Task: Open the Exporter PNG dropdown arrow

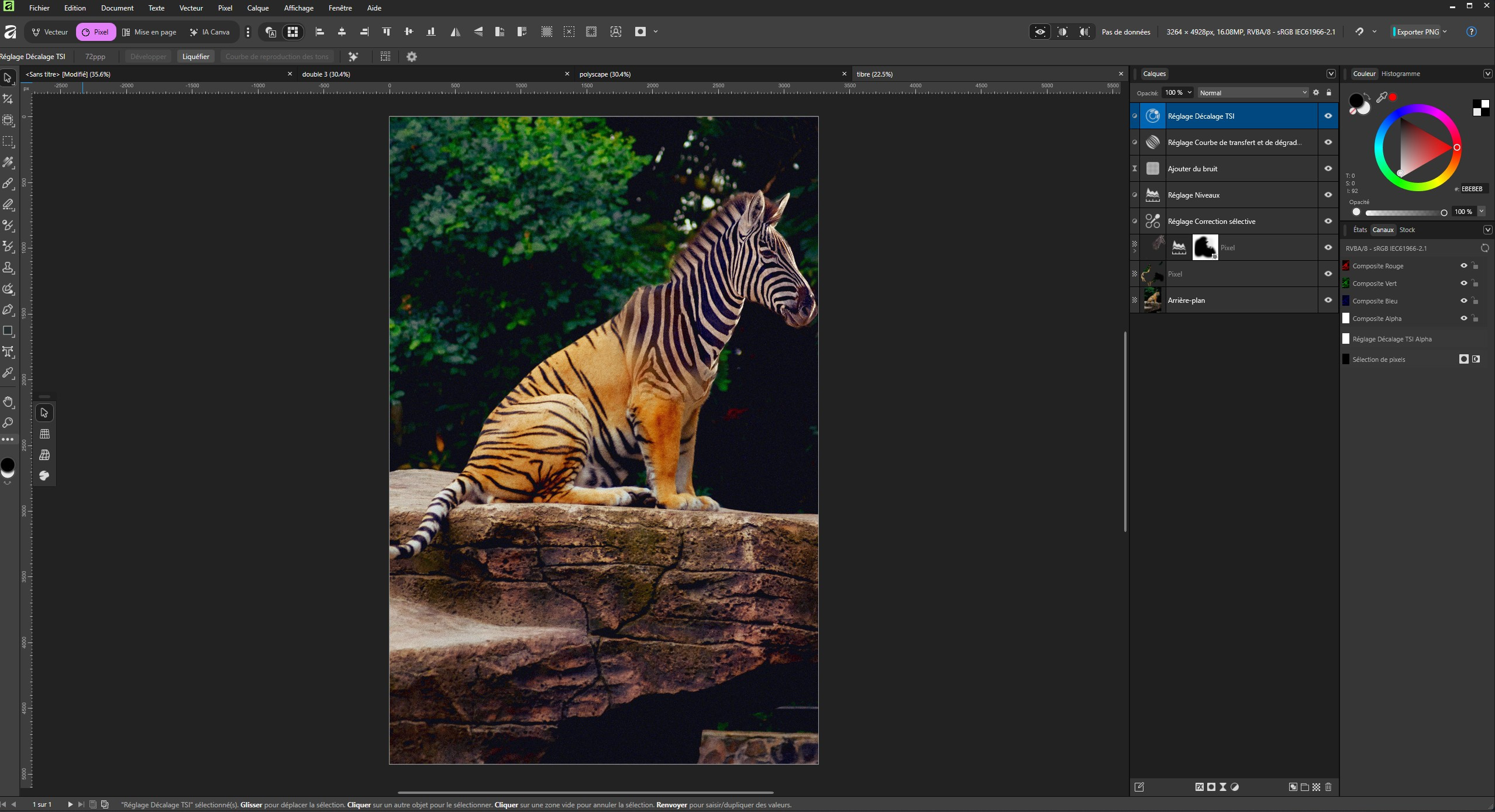Action: click(1445, 32)
